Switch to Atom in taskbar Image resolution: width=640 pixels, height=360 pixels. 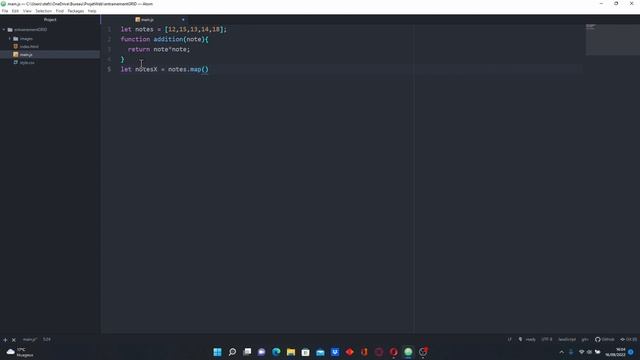[409, 352]
